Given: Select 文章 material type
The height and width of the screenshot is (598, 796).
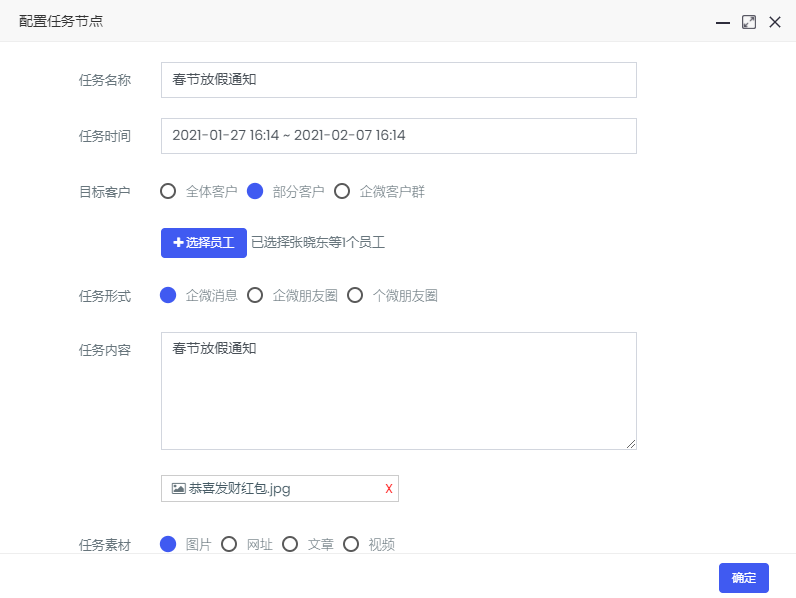Looking at the screenshot, I should tap(290, 544).
